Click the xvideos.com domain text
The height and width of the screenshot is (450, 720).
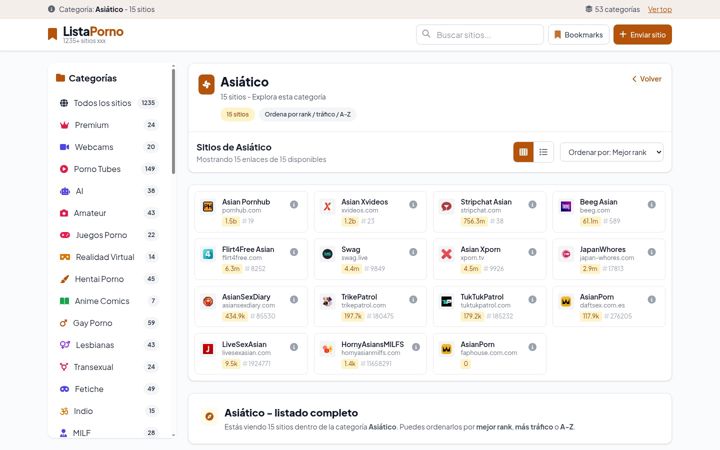[360, 210]
